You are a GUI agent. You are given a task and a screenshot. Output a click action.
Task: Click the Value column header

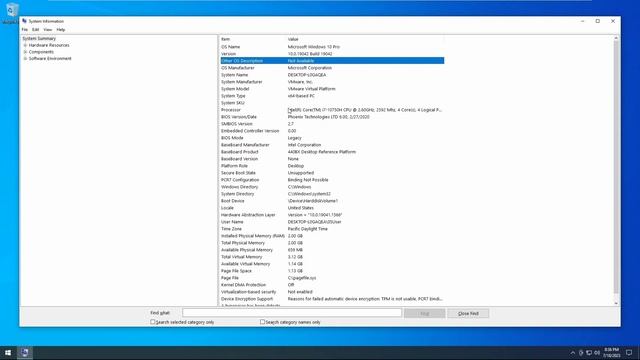[365, 39]
